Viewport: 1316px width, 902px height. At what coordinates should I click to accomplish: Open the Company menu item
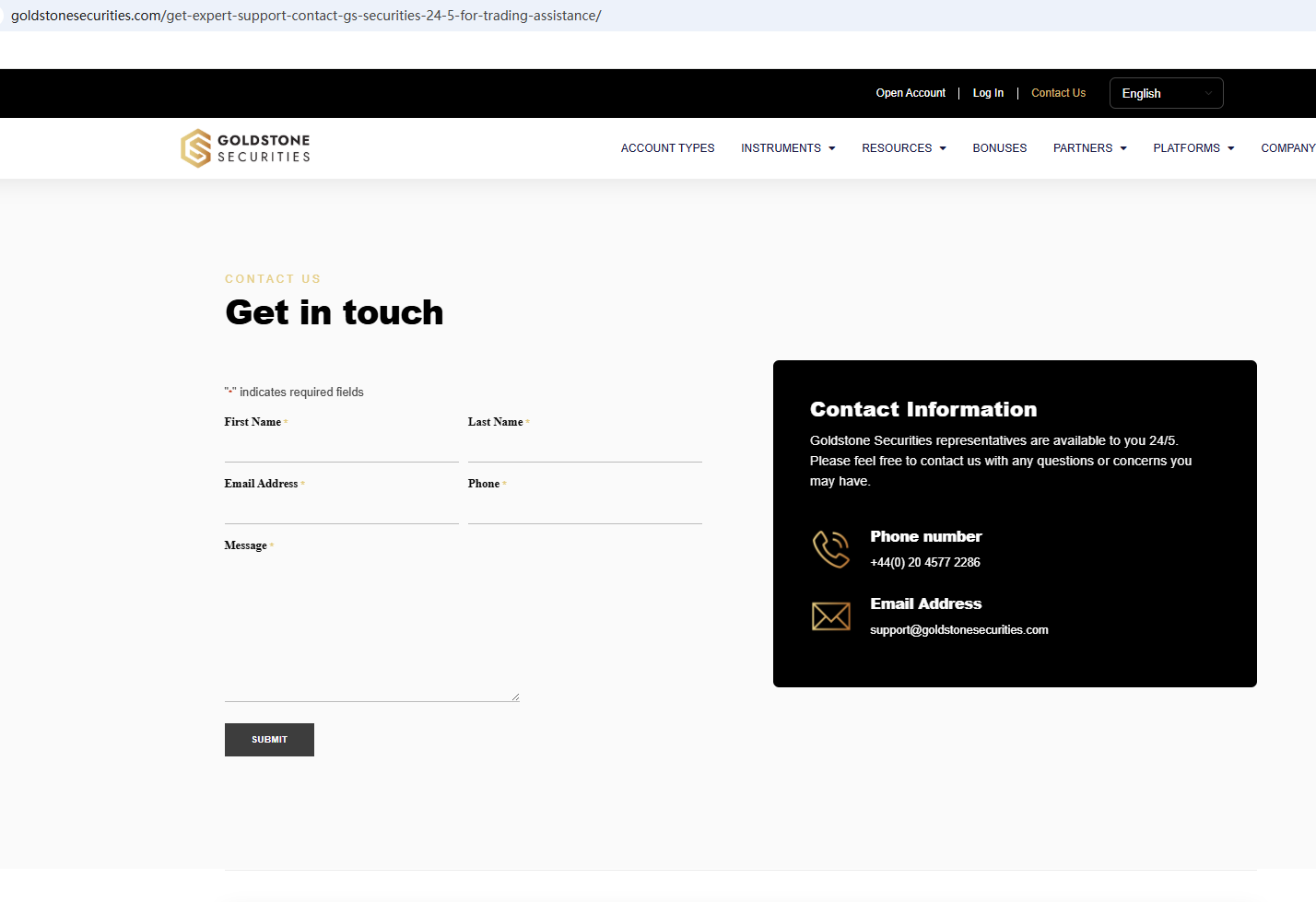tap(1287, 148)
